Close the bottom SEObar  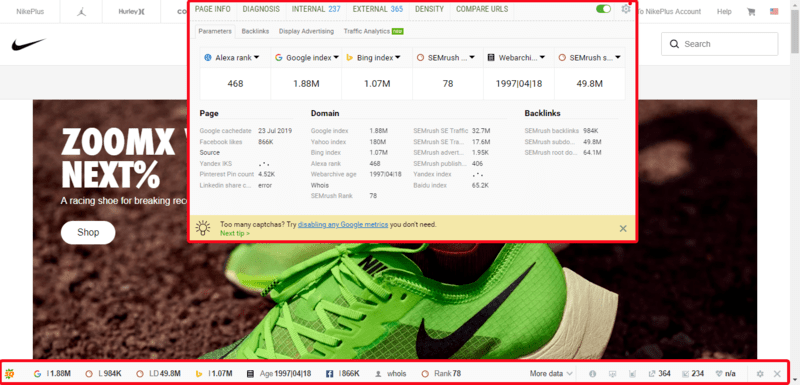click(777, 374)
